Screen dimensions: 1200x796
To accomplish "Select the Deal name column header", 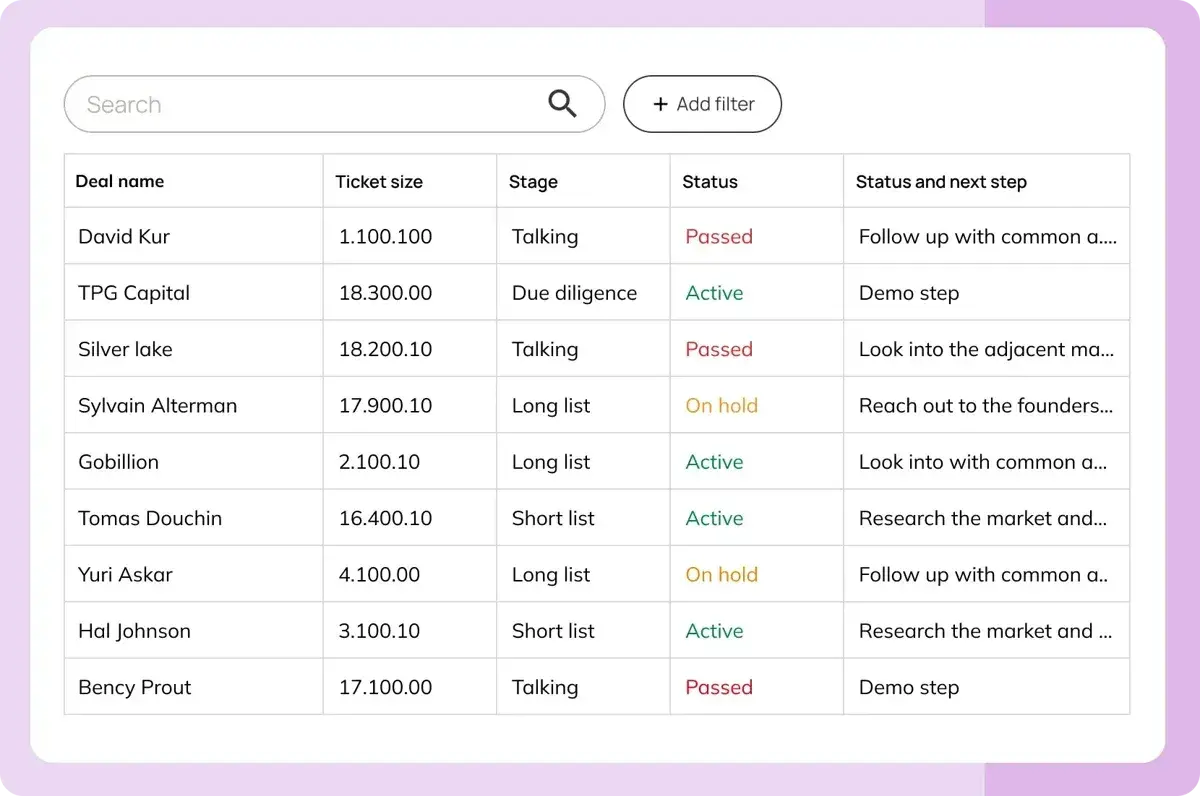I will (120, 181).
